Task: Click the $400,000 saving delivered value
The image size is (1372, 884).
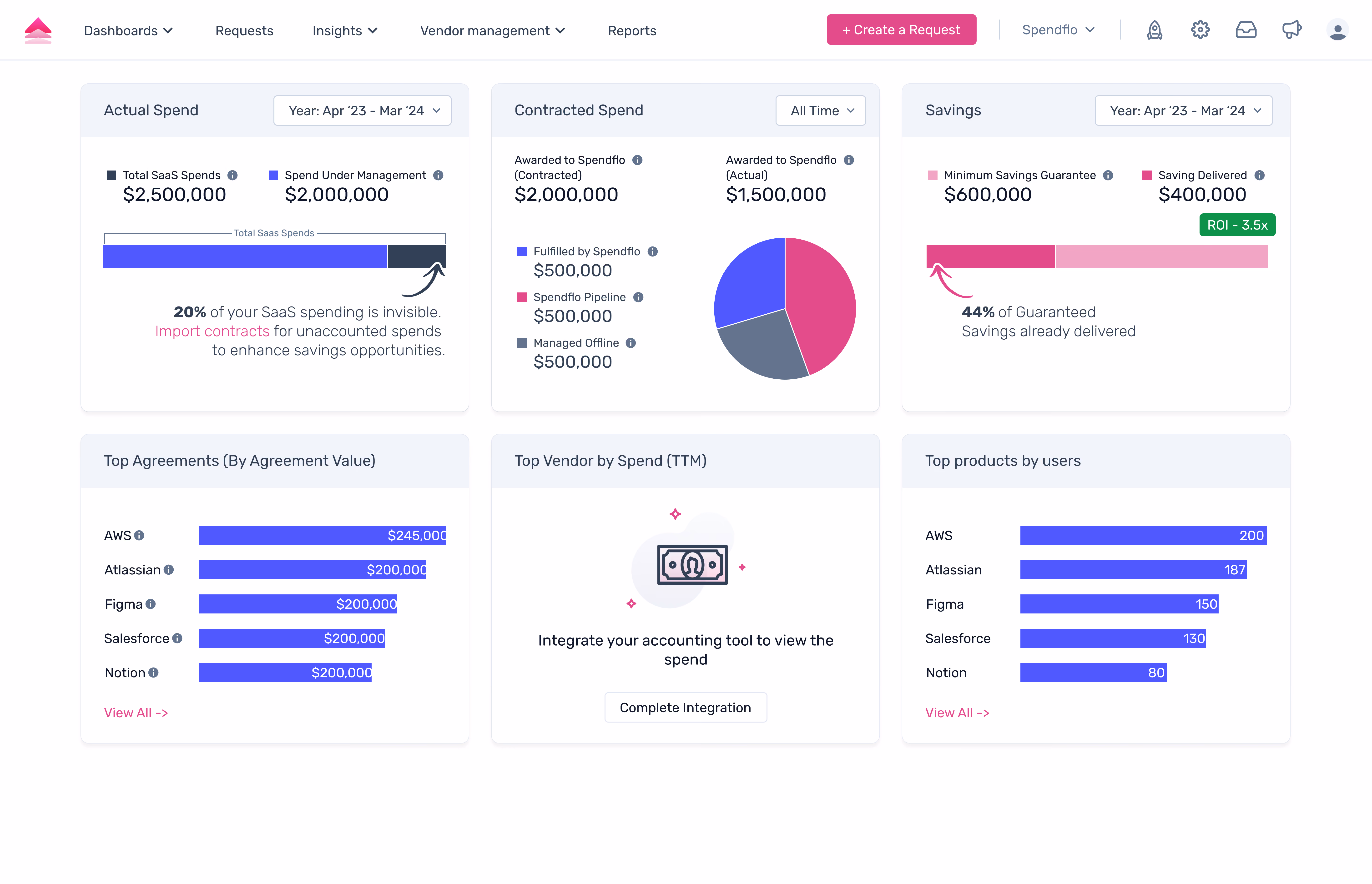Action: point(1202,195)
